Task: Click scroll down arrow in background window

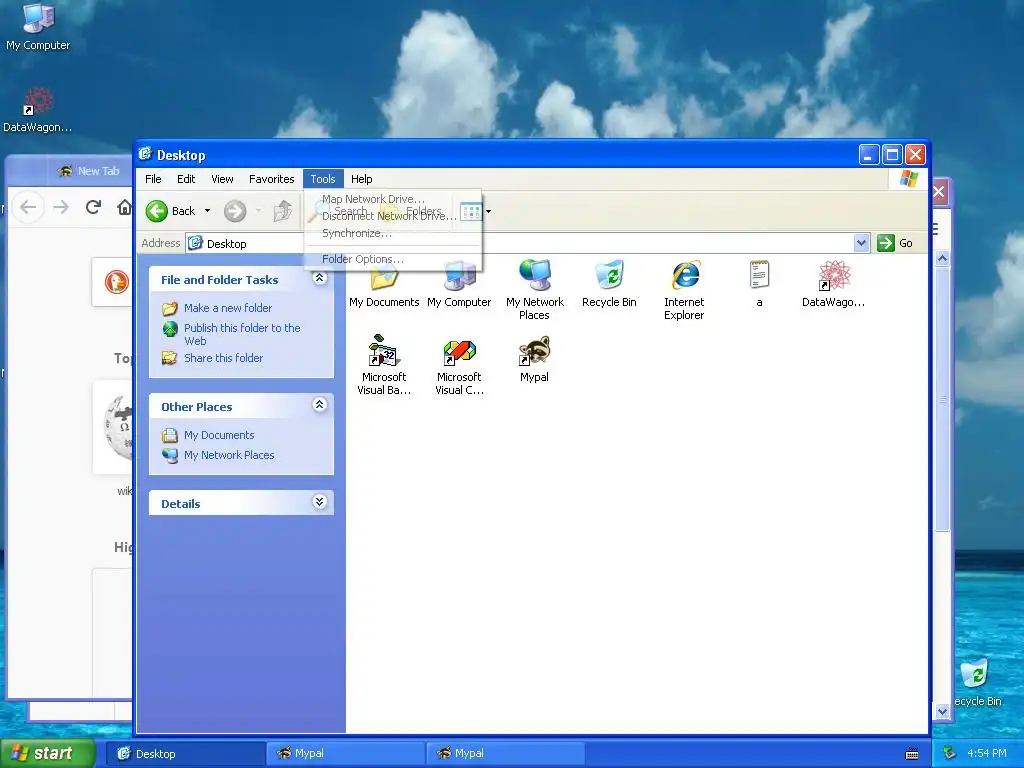Action: [942, 712]
